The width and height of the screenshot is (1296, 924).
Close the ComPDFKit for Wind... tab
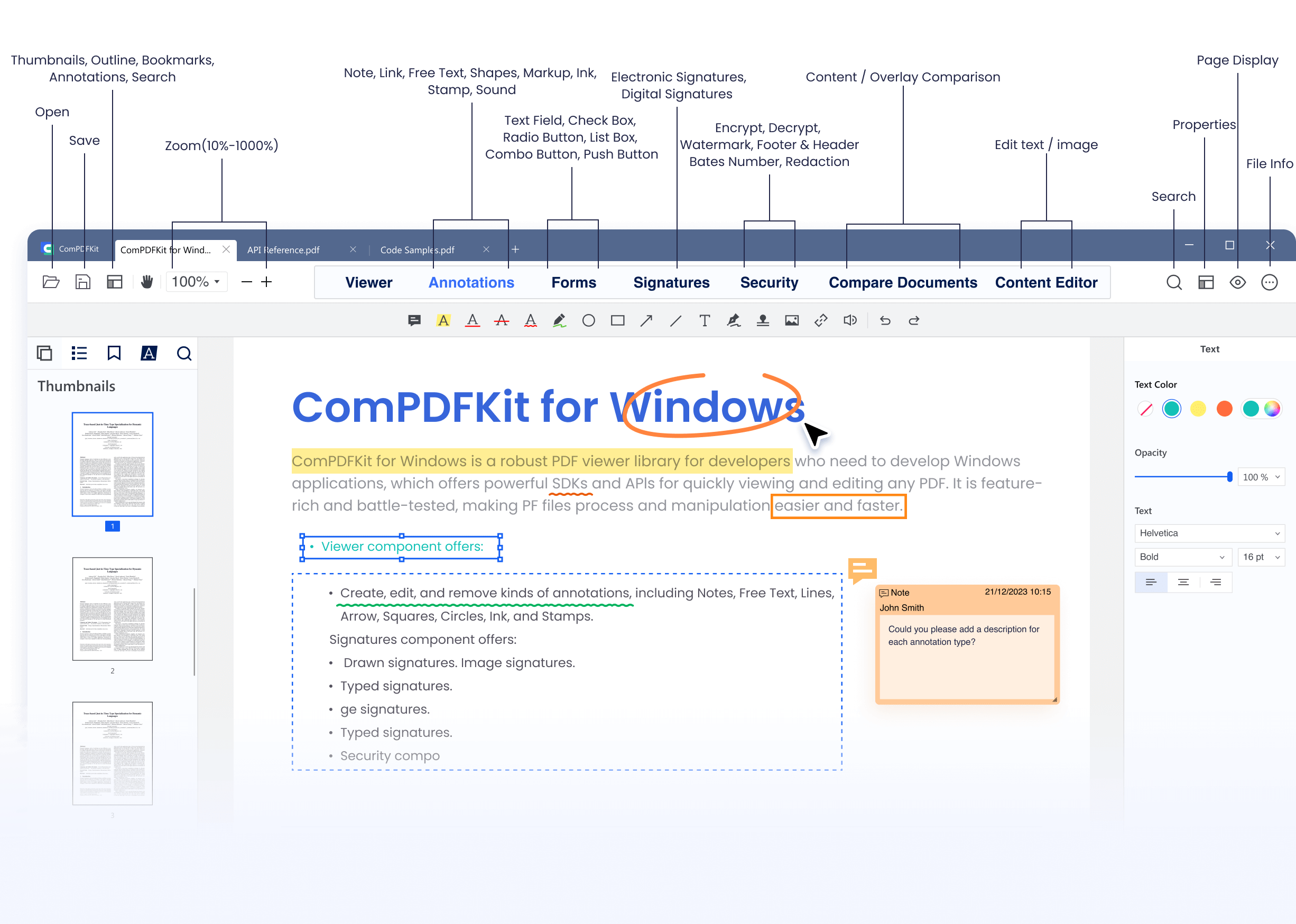(226, 249)
